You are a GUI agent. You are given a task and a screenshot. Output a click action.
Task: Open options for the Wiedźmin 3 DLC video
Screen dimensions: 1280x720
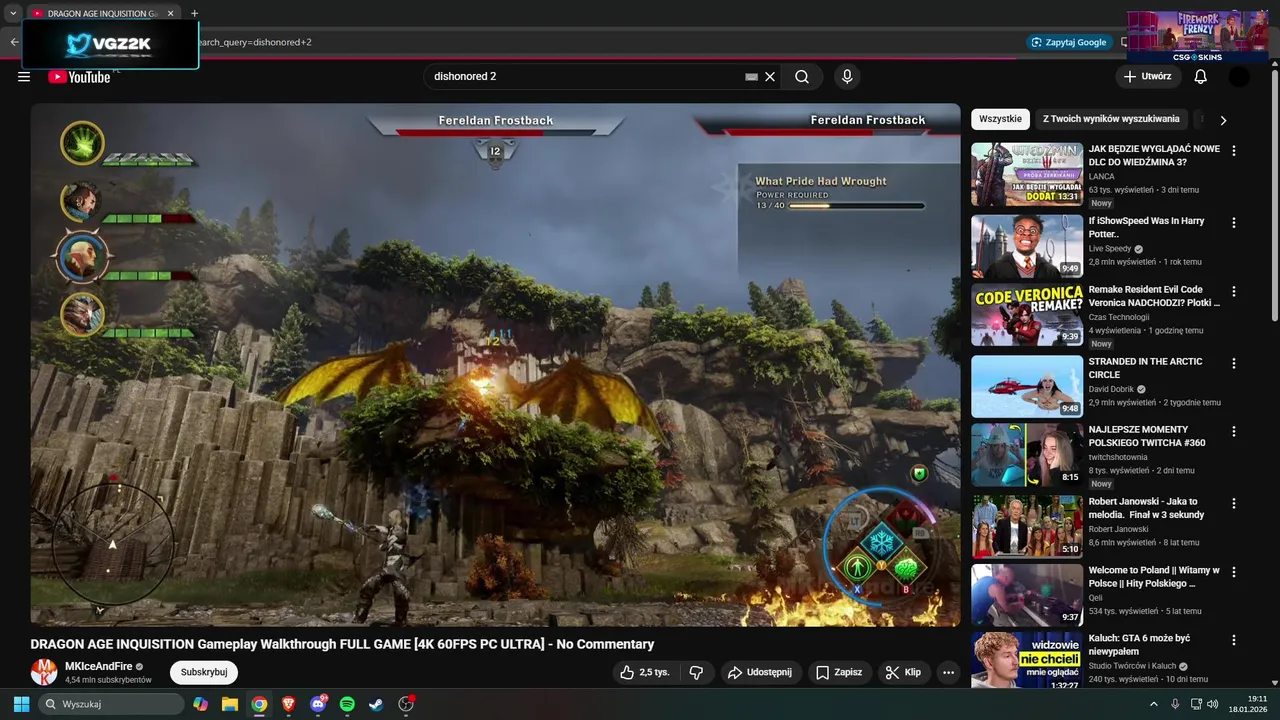pyautogui.click(x=1233, y=151)
